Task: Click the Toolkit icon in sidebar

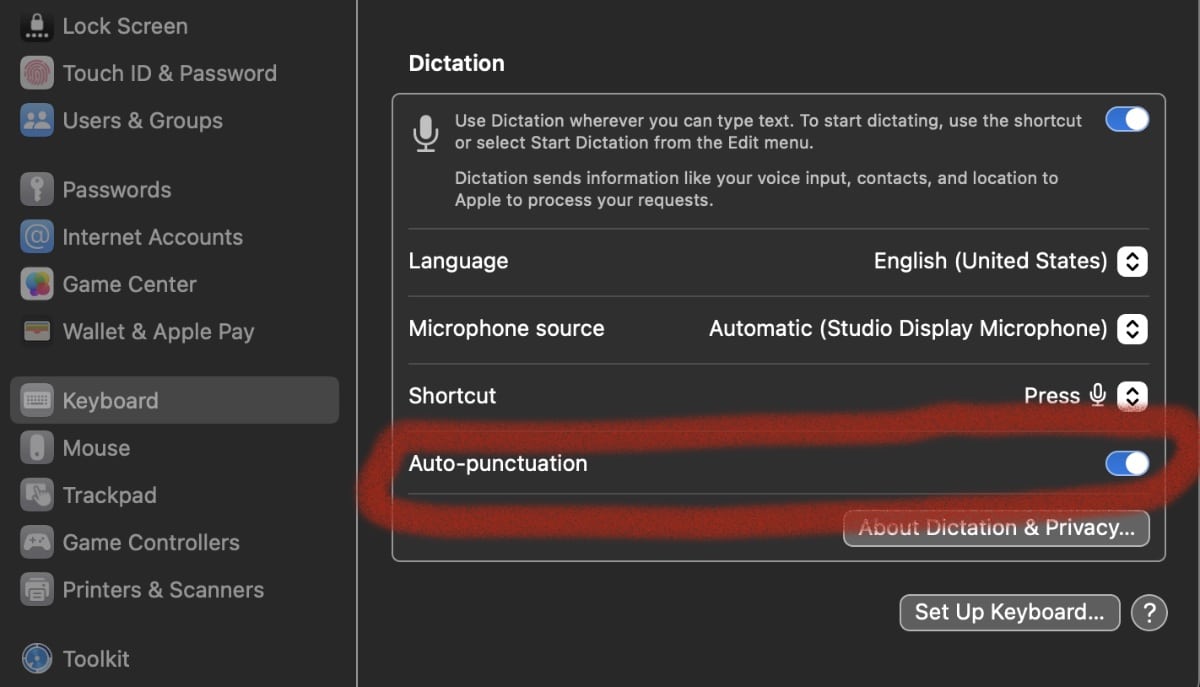Action: [x=37, y=658]
